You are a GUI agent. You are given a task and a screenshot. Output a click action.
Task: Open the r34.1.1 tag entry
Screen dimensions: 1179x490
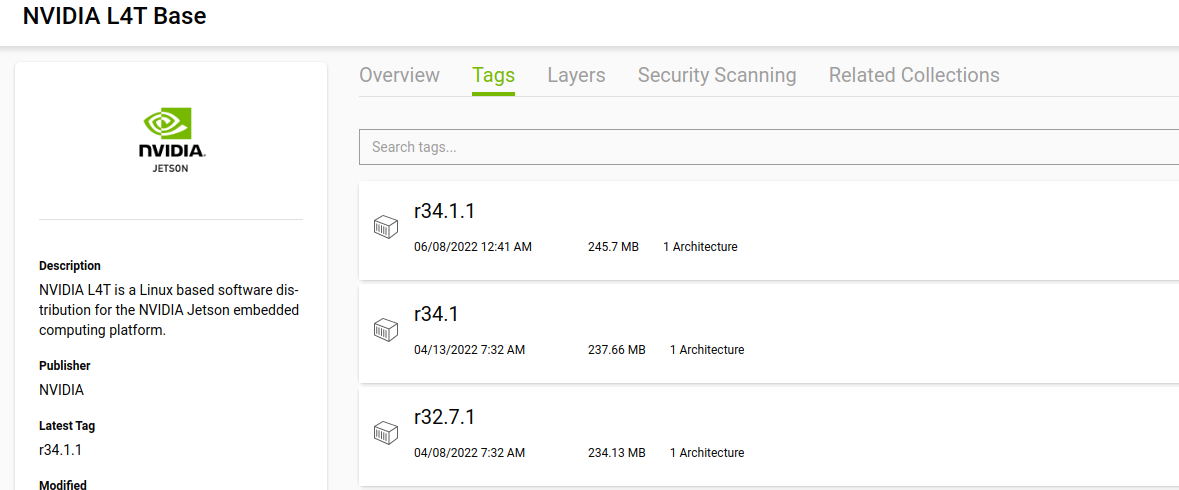tap(444, 211)
